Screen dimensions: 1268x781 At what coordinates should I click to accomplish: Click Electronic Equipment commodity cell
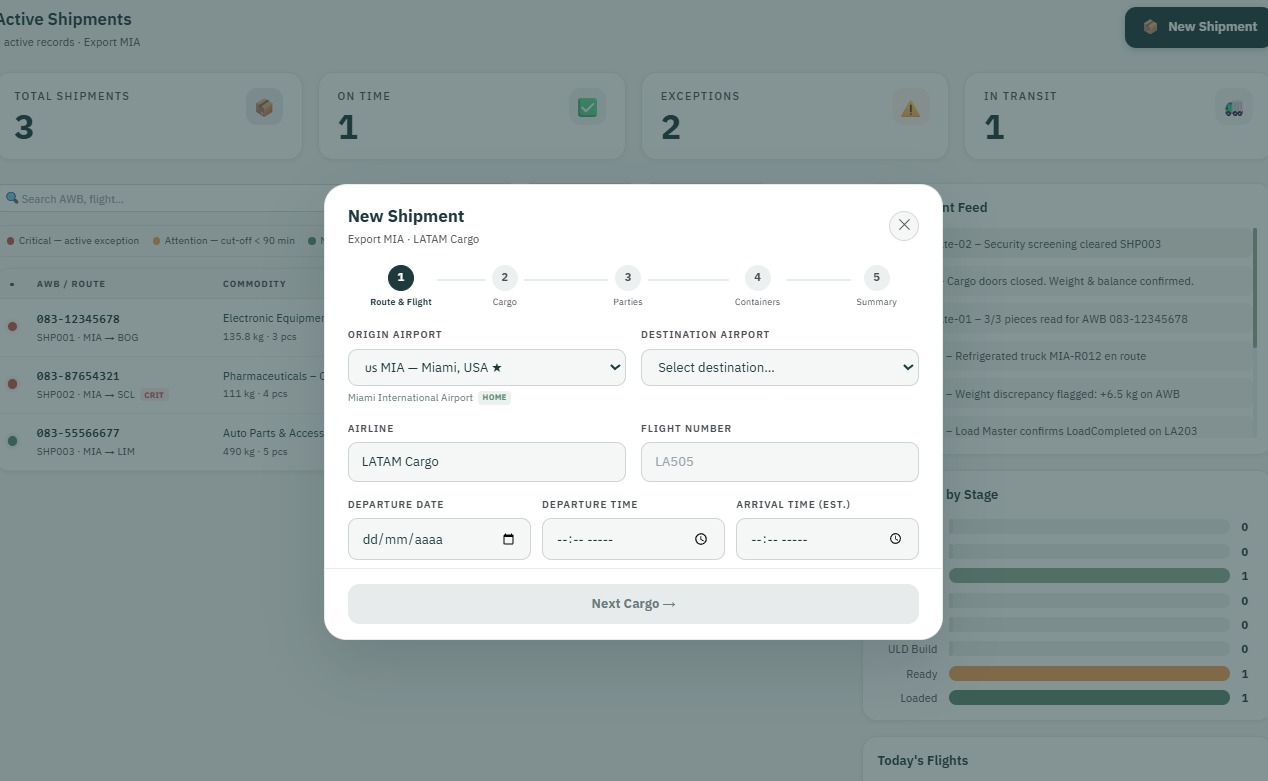(x=273, y=327)
